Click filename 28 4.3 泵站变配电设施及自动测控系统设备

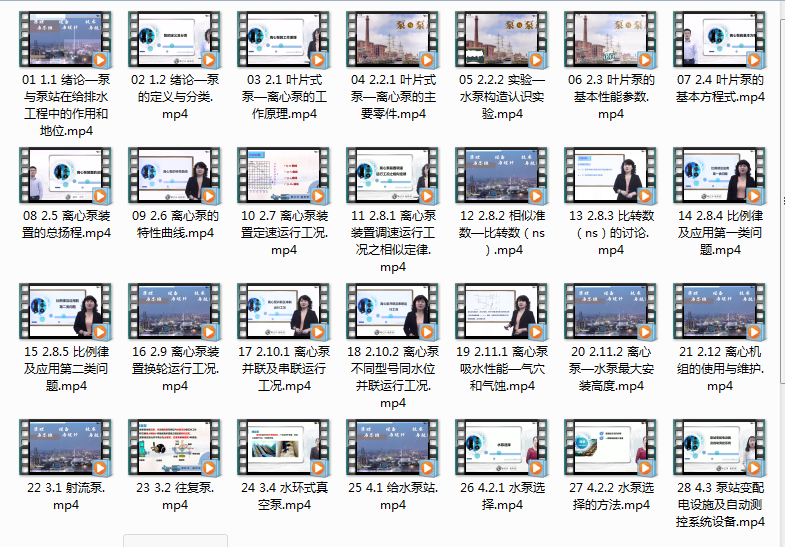720,505
